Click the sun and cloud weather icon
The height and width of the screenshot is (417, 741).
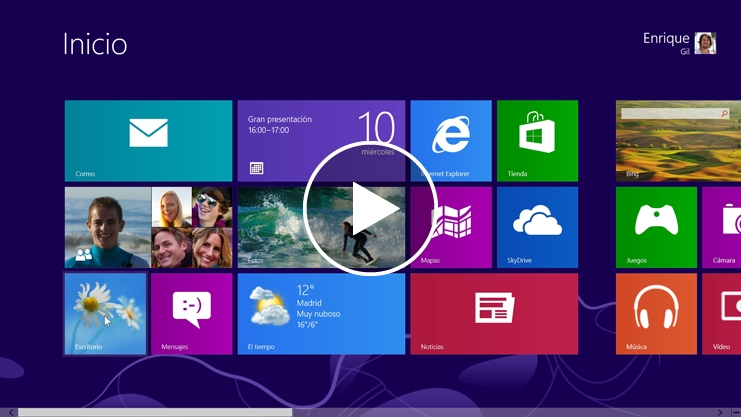tap(269, 306)
